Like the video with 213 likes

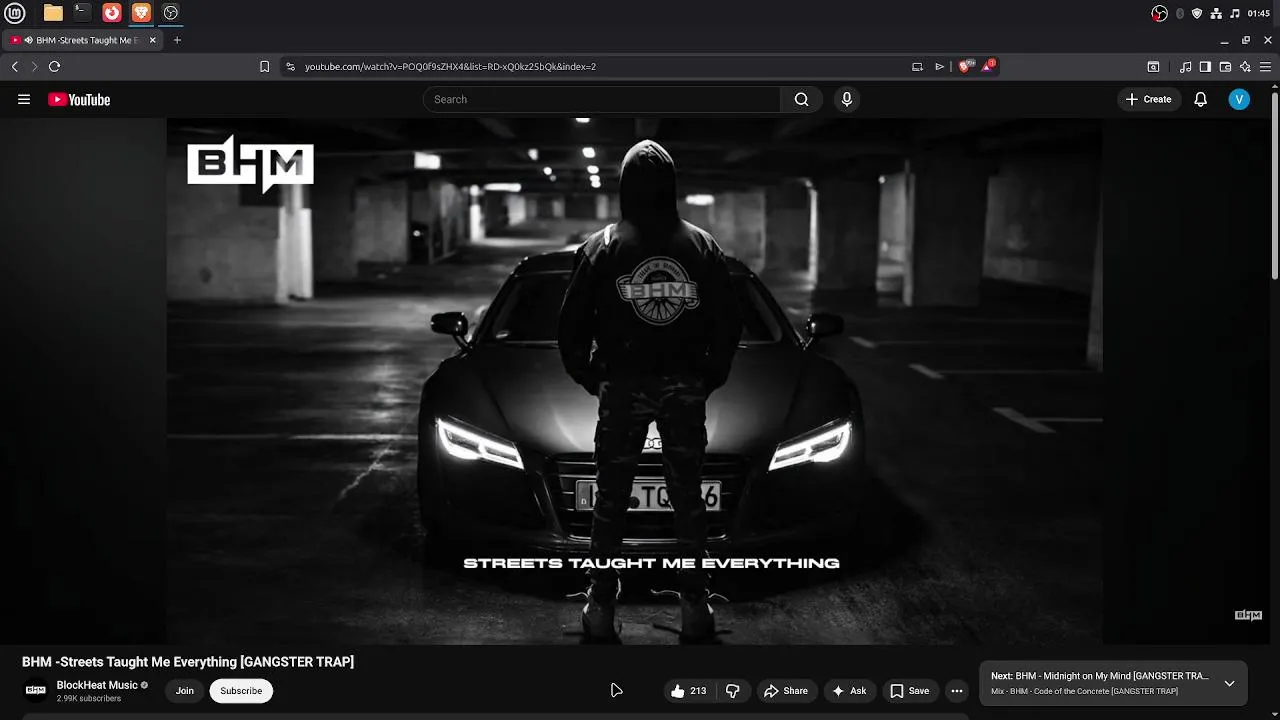[689, 691]
